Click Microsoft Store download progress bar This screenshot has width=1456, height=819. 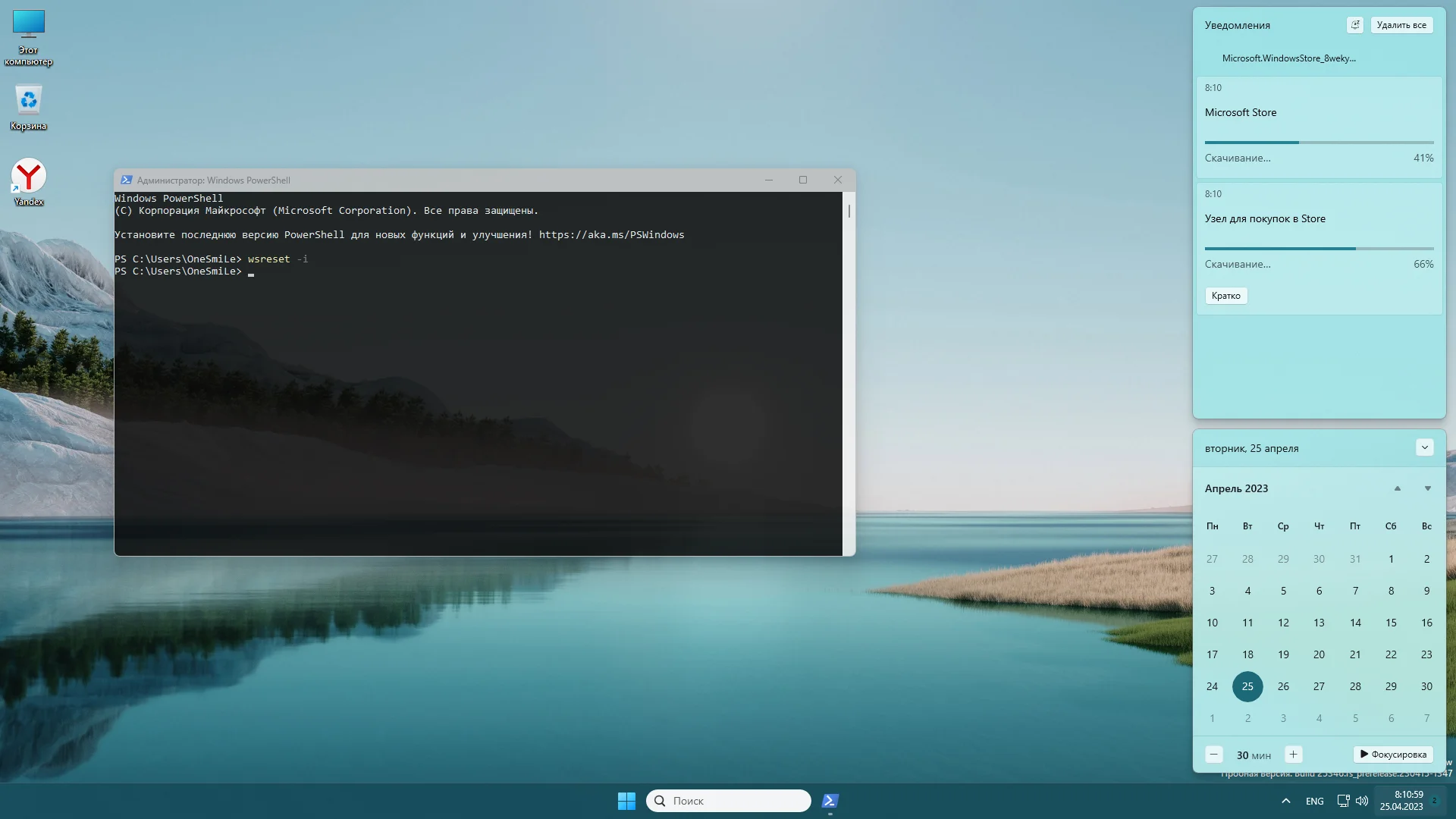pos(1319,142)
